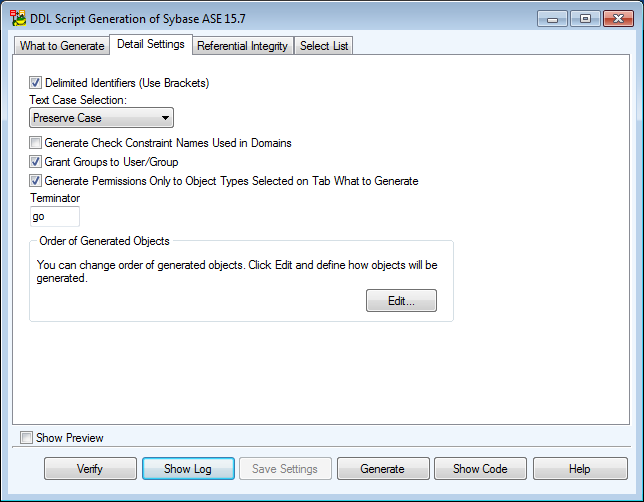Close the DDL Script Generation dialog
The width and height of the screenshot is (644, 502).
[x=618, y=18]
